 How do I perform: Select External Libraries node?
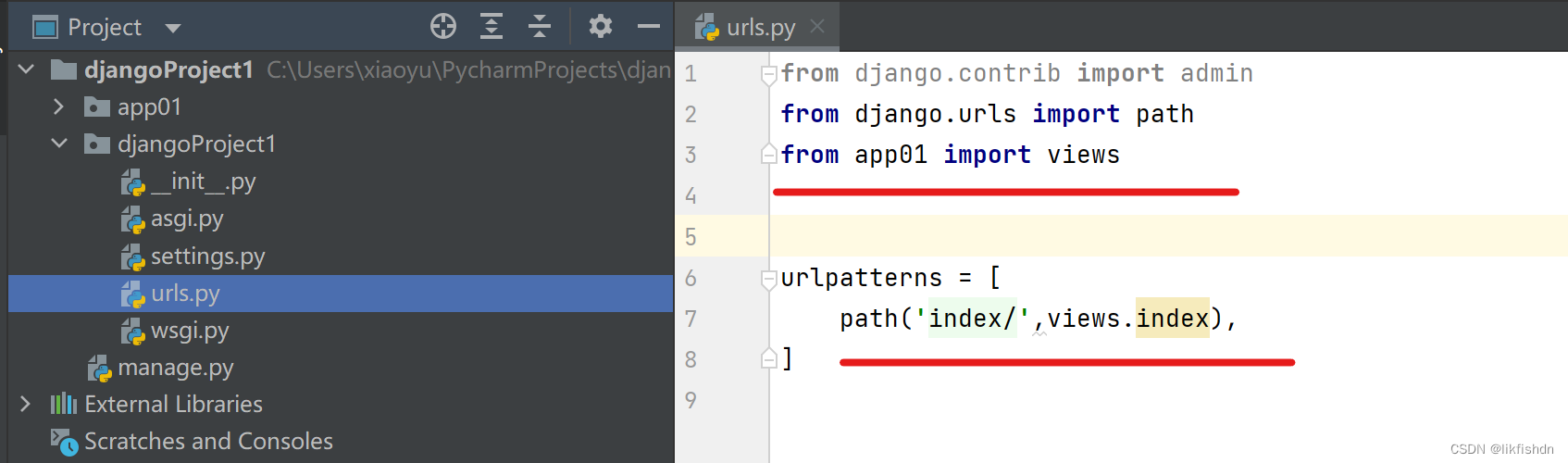tap(174, 405)
